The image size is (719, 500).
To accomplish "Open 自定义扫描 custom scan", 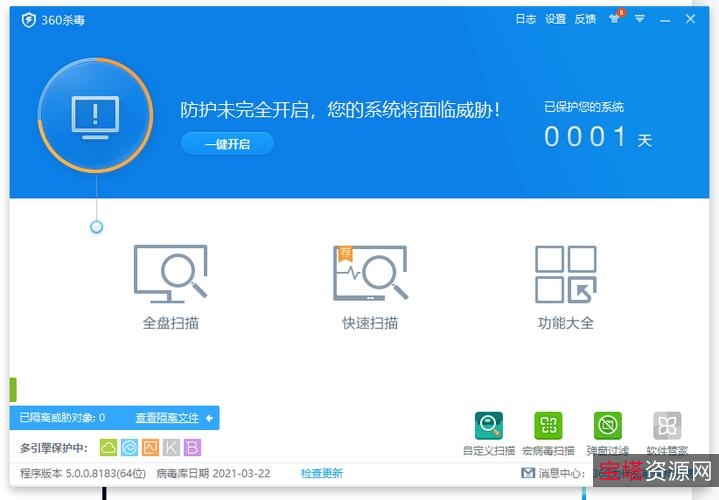I will click(x=489, y=433).
